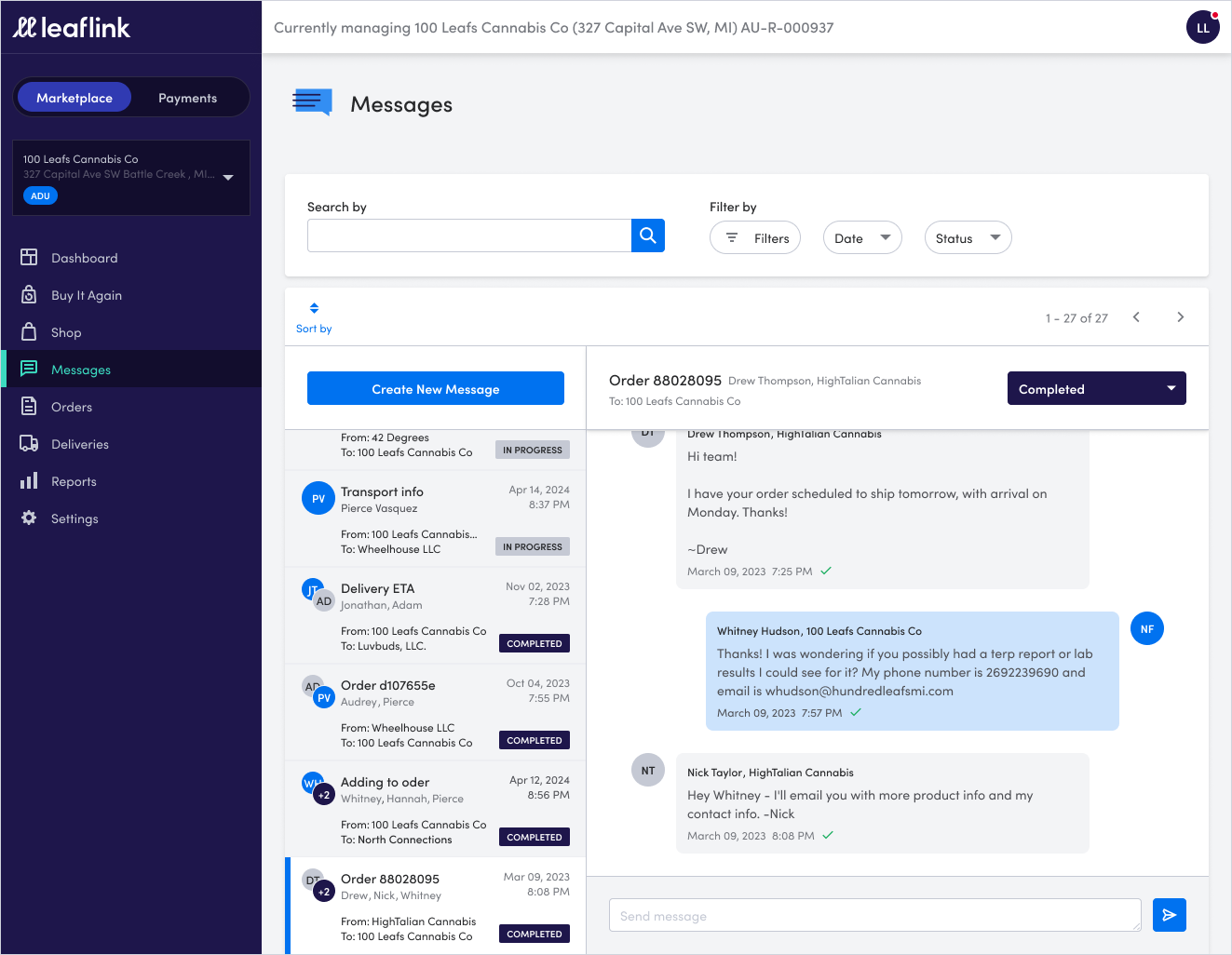Click the Orders document icon
The height and width of the screenshot is (955, 1232).
pyautogui.click(x=29, y=406)
